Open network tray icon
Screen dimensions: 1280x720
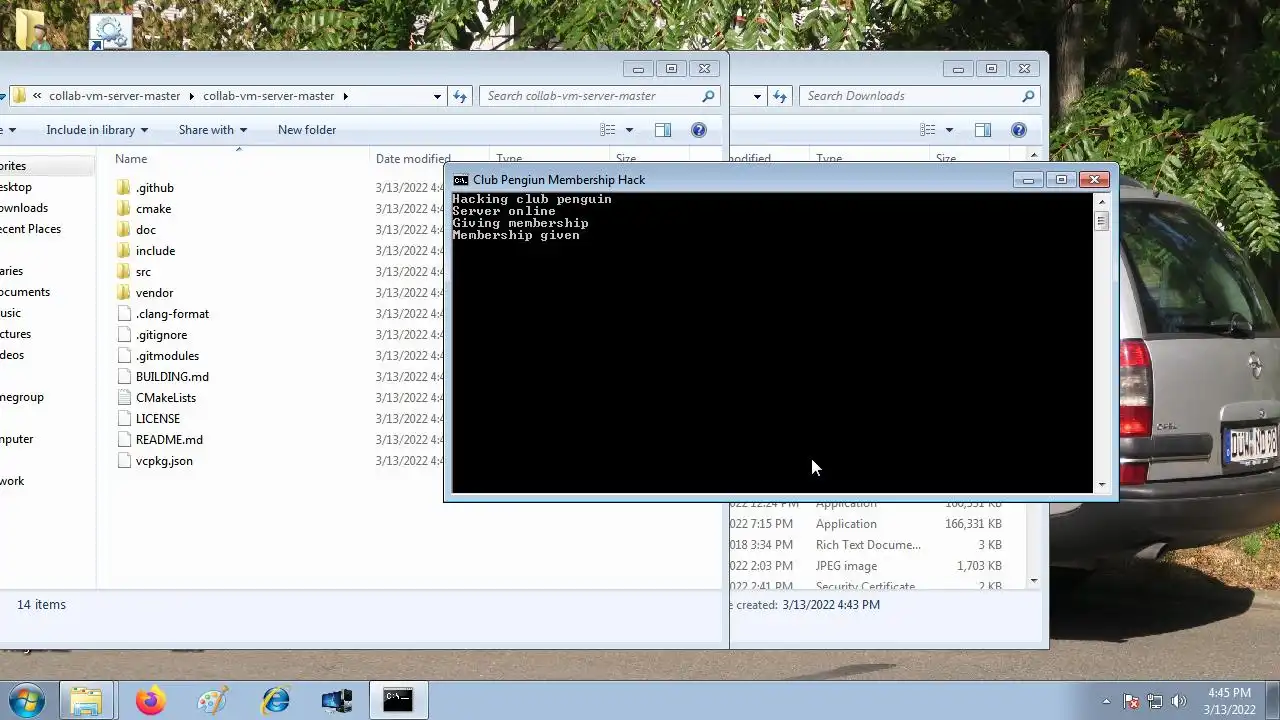(1155, 702)
